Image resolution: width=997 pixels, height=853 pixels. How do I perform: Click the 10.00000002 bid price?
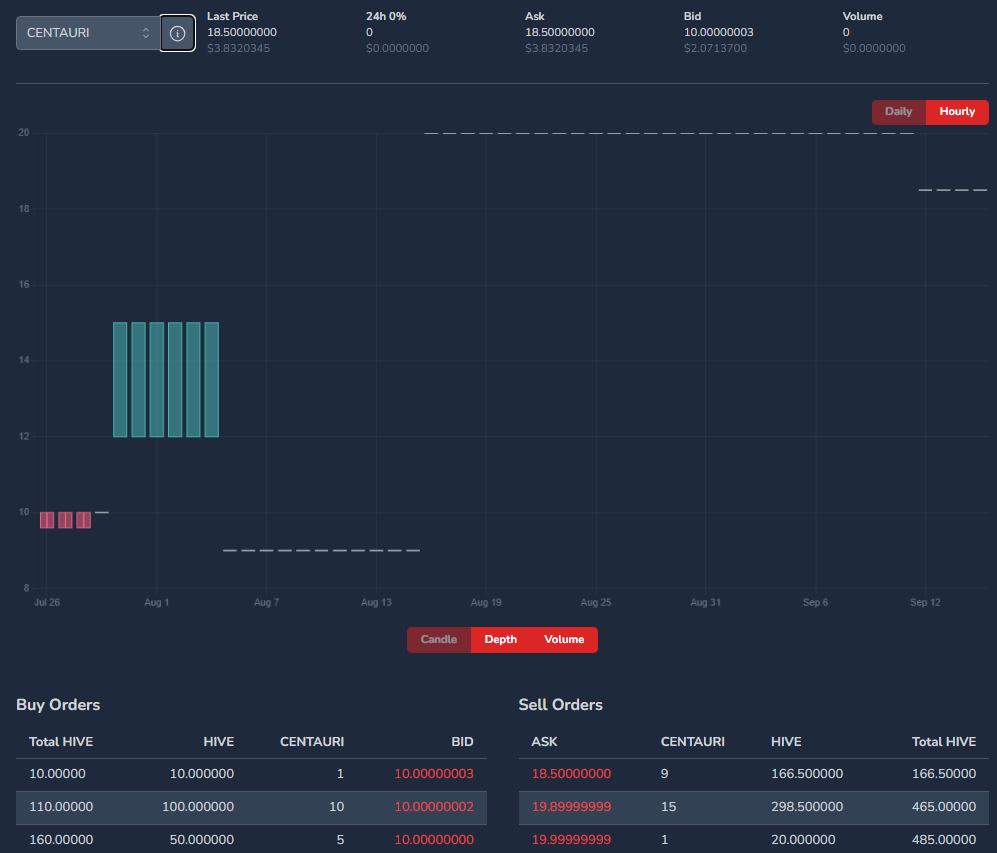(x=433, y=807)
